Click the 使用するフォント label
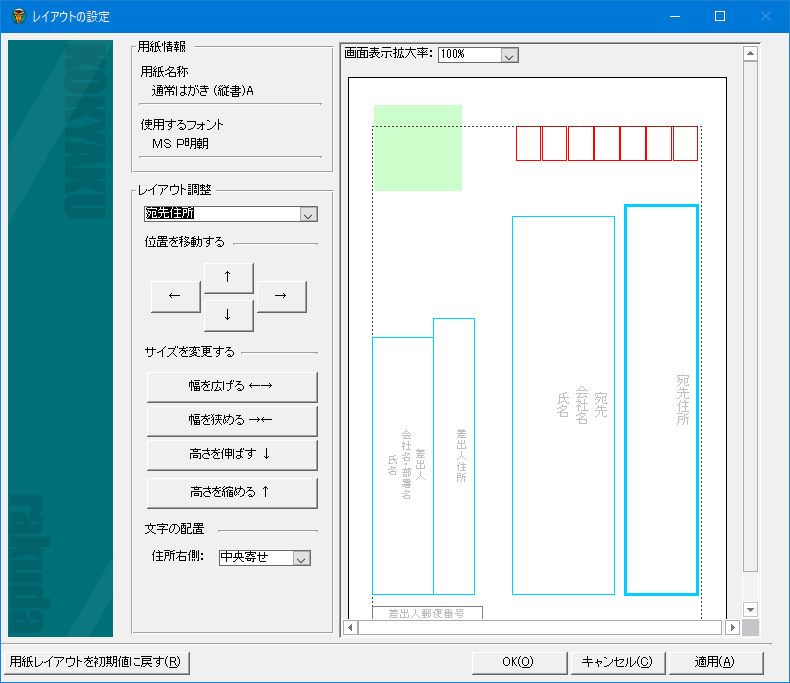The width and height of the screenshot is (790, 683). click(x=182, y=125)
